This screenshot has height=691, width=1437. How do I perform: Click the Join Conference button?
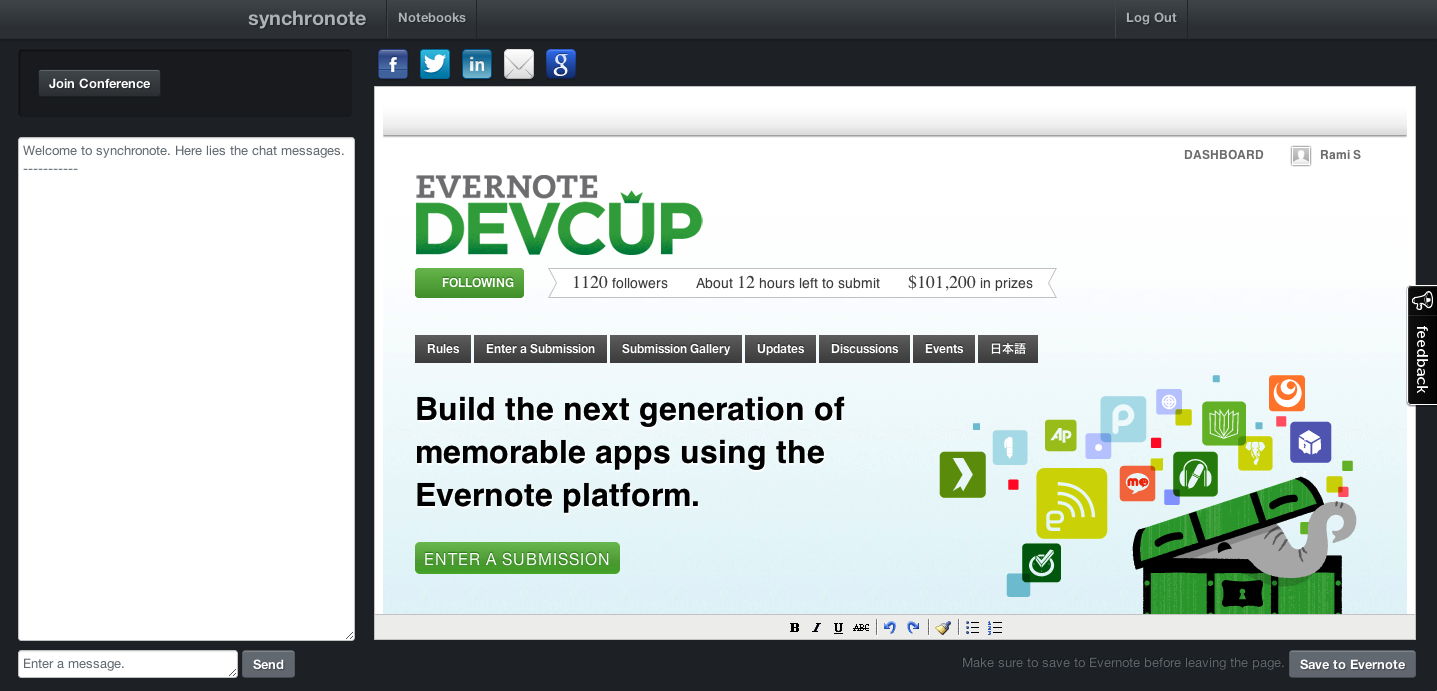tap(99, 84)
